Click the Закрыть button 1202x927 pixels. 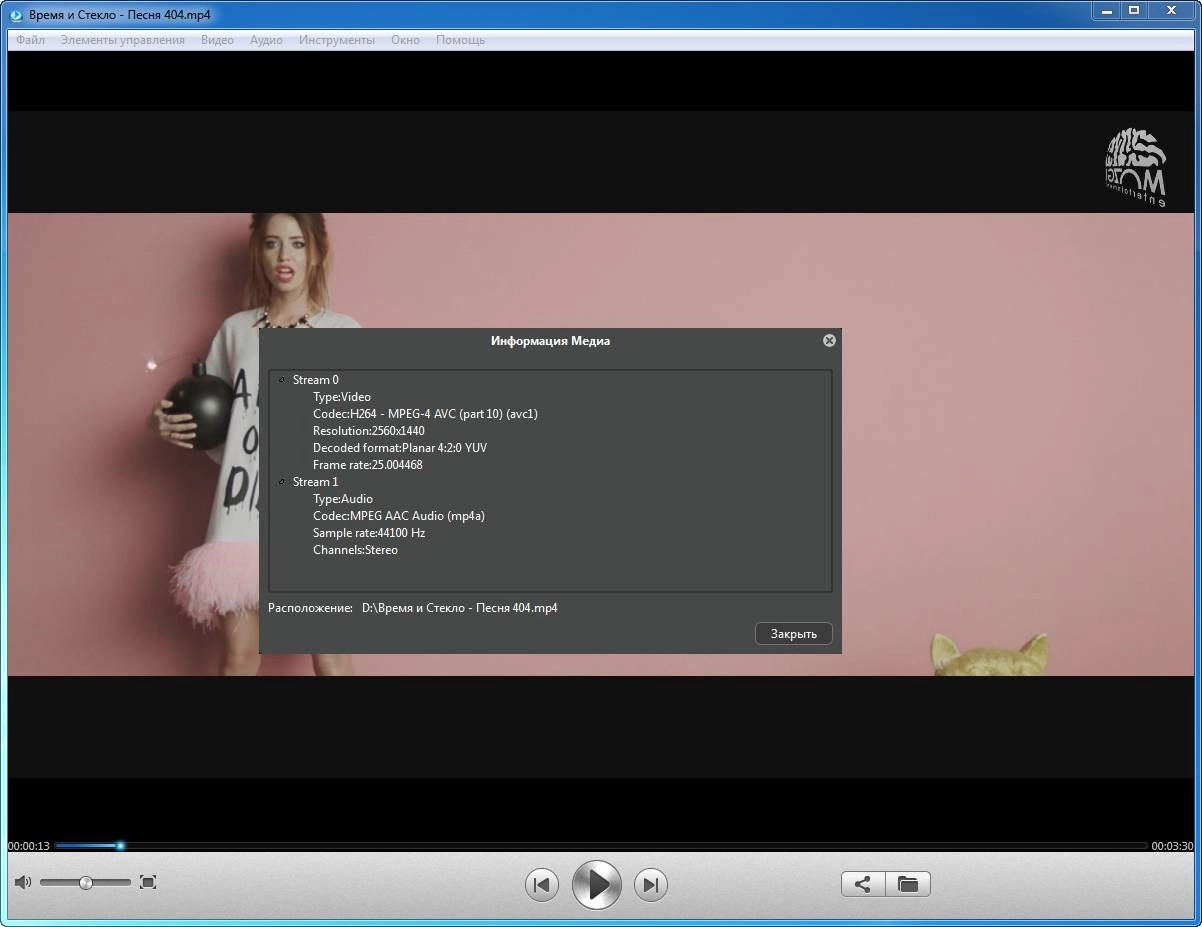click(794, 633)
